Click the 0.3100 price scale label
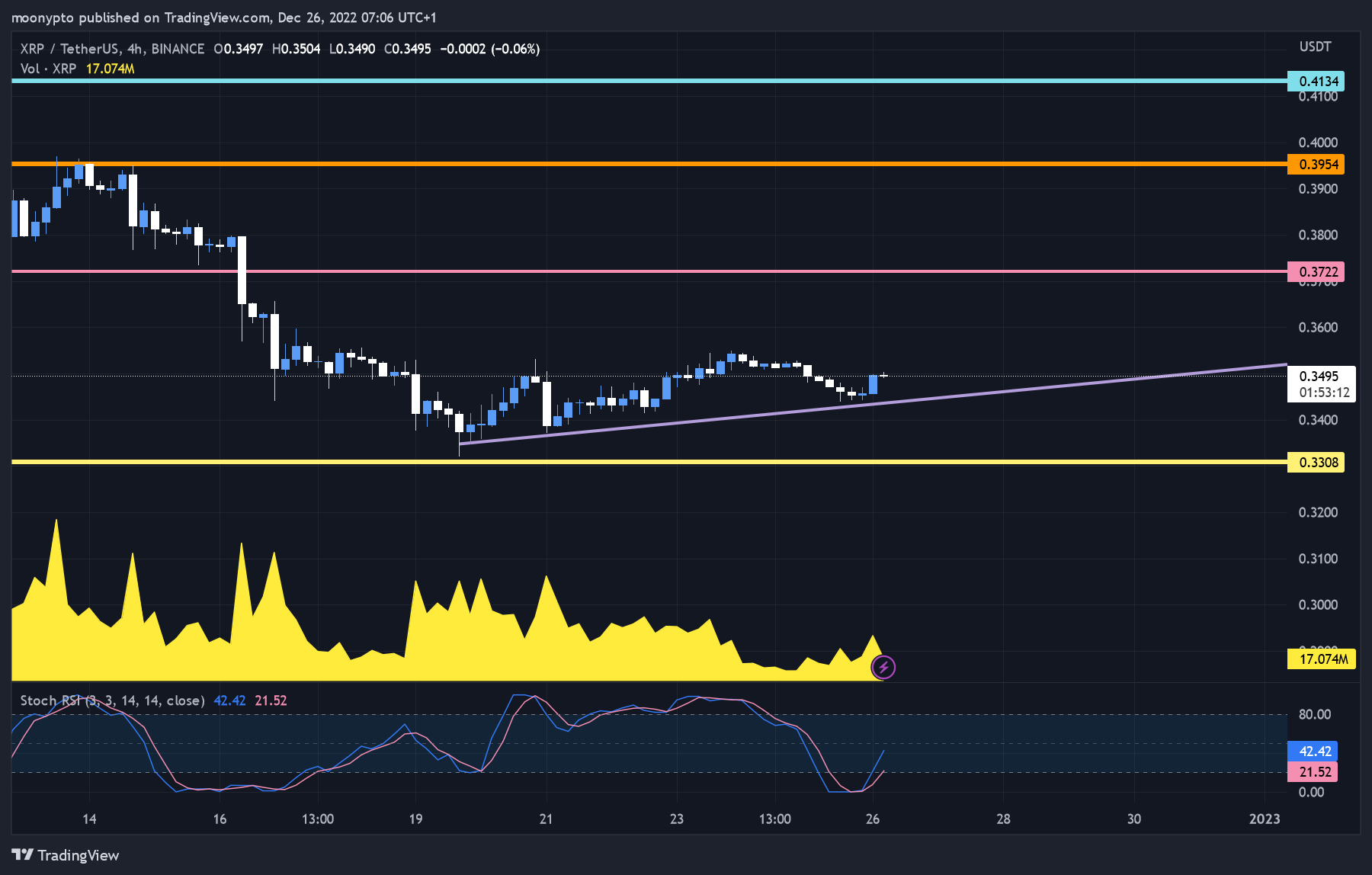The width and height of the screenshot is (1372, 875). click(x=1318, y=559)
